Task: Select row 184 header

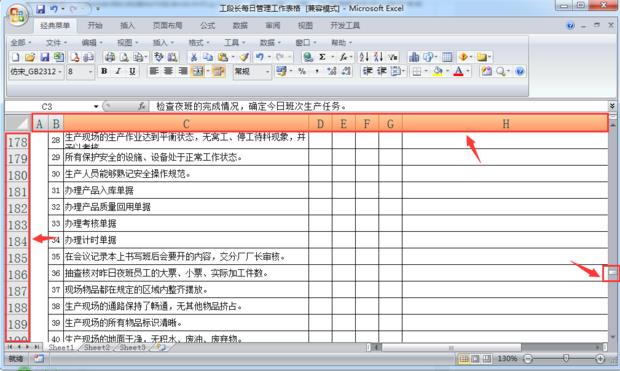Action: pos(17,241)
